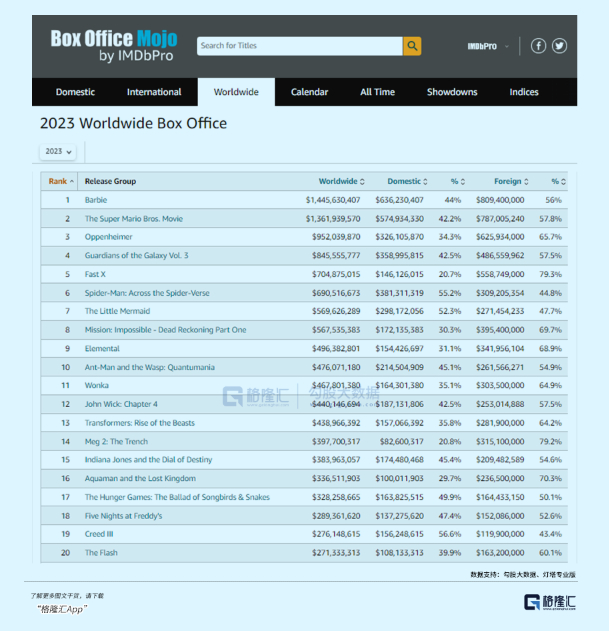Open Transformers: Rise of the Beasts link
This screenshot has height=631, width=609.
click(x=139, y=423)
